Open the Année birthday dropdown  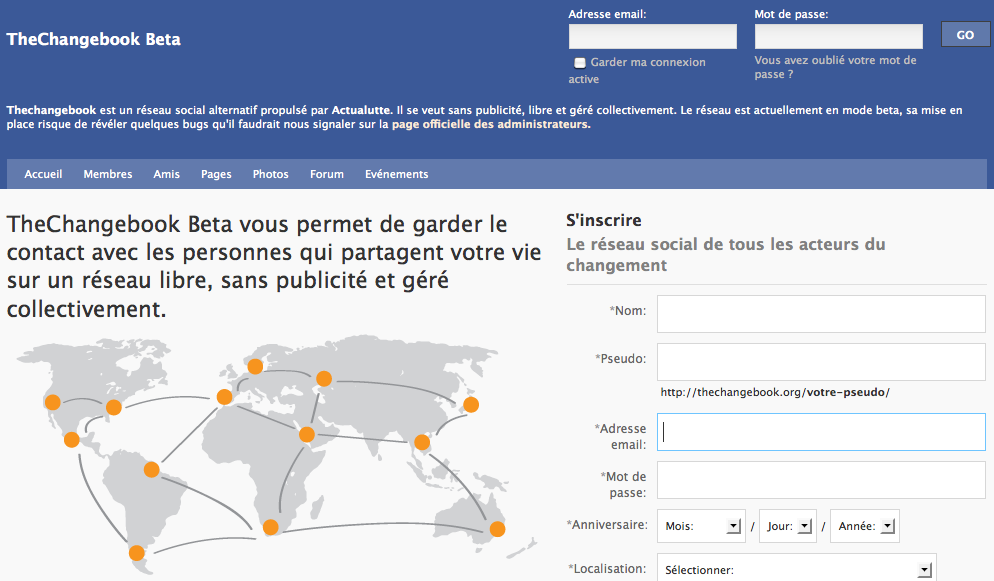point(864,526)
